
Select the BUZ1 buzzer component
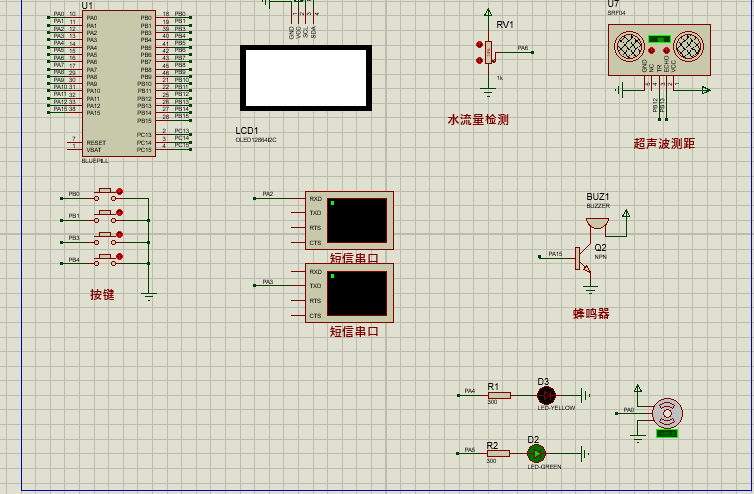597,224
